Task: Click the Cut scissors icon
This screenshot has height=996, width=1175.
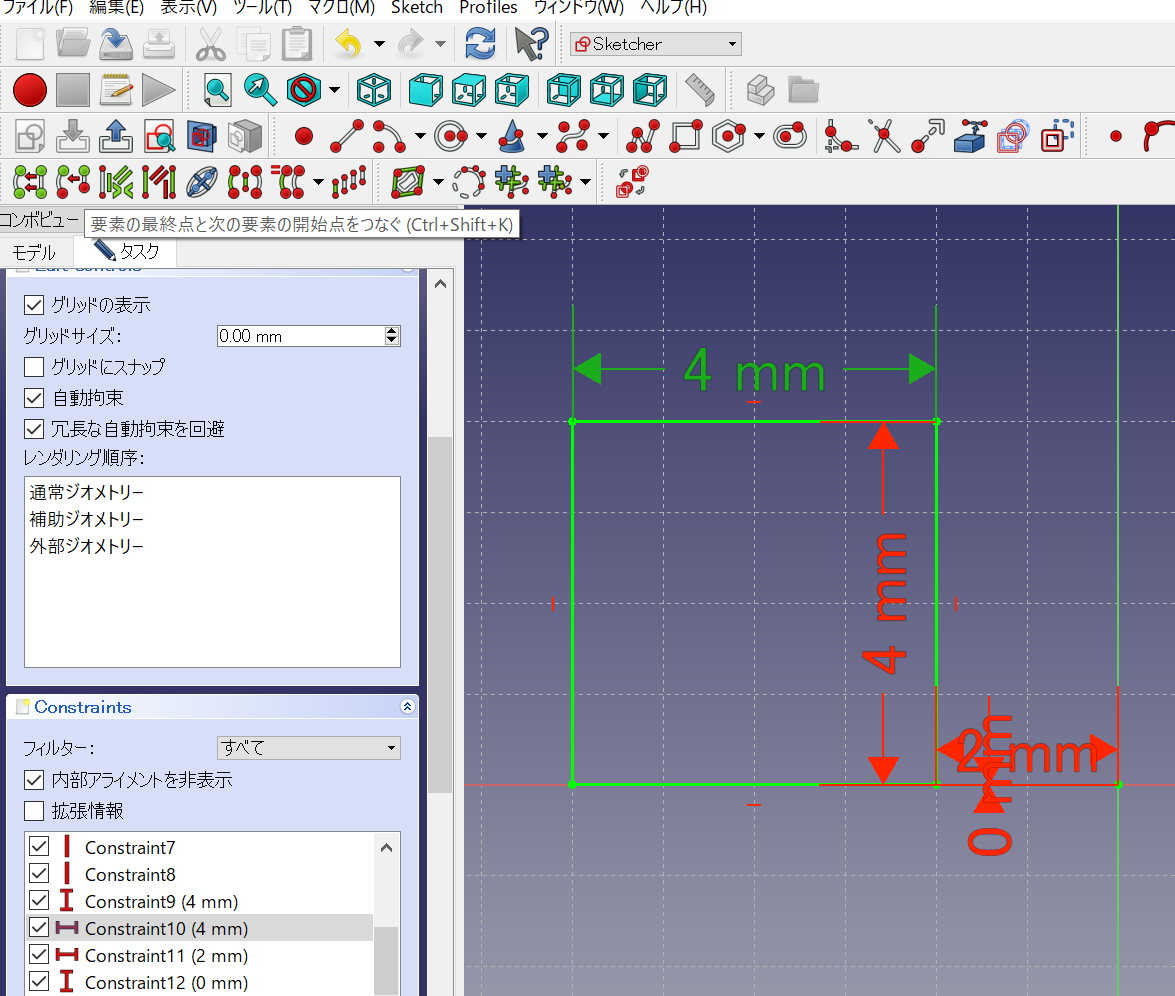Action: (211, 44)
